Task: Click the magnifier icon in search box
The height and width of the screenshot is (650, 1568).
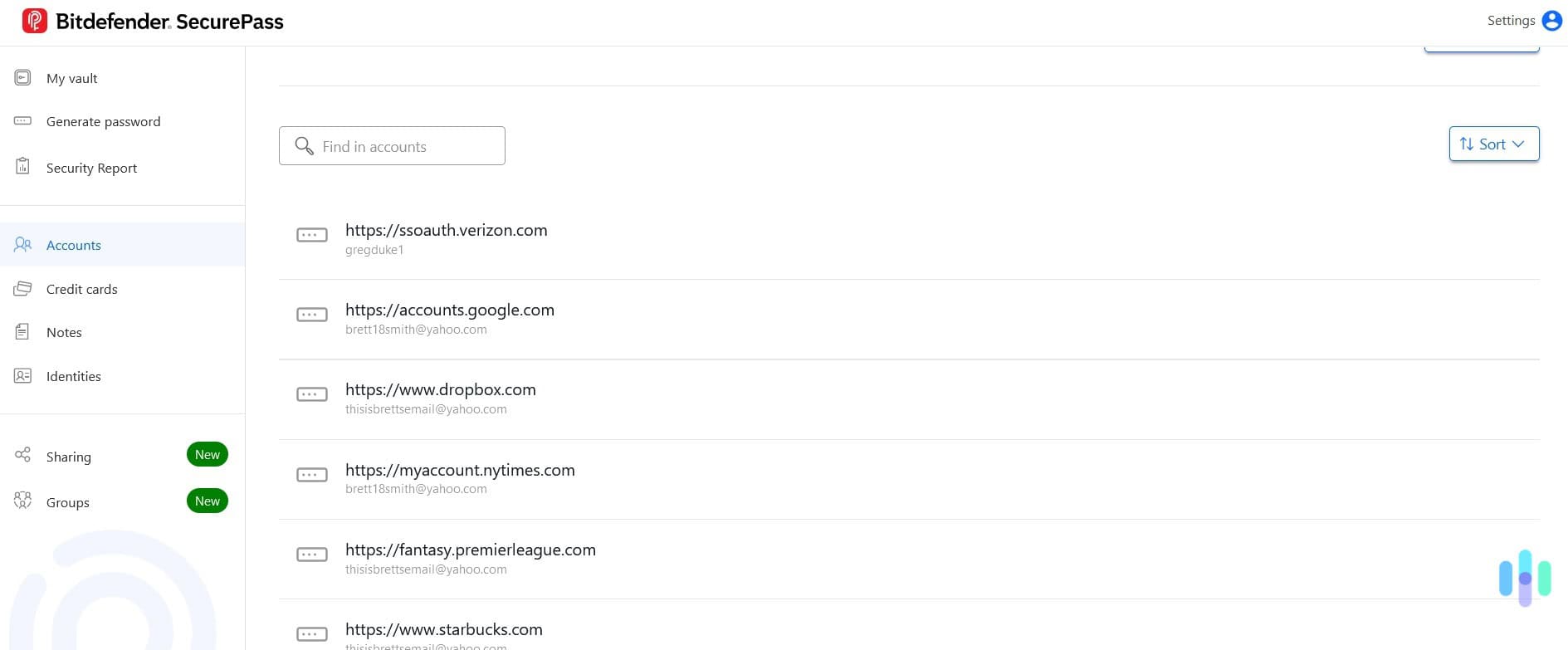Action: (305, 146)
